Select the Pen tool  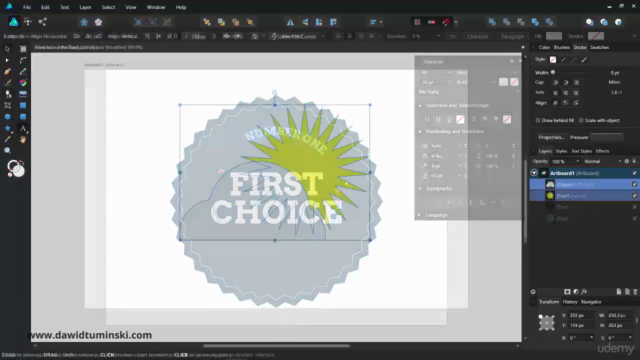pyautogui.click(x=7, y=71)
